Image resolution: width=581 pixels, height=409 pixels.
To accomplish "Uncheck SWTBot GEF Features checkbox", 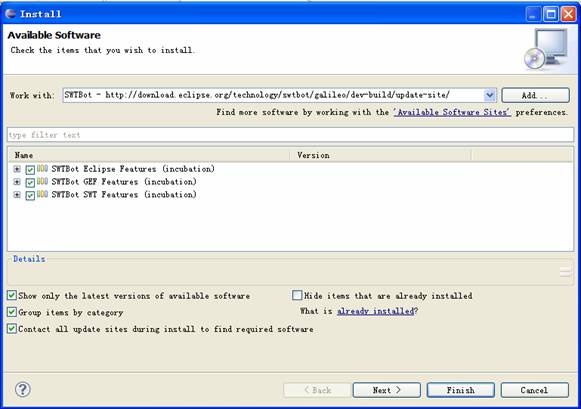I will pyautogui.click(x=30, y=182).
